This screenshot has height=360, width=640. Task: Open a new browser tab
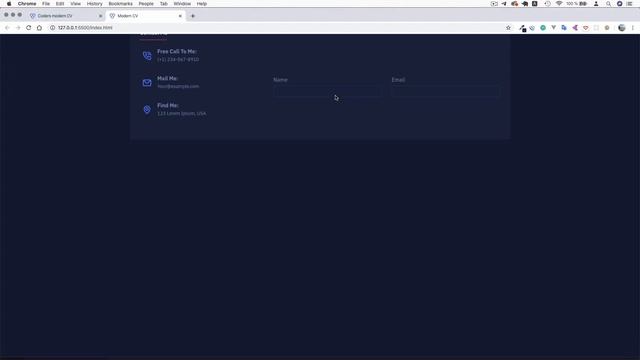click(193, 16)
